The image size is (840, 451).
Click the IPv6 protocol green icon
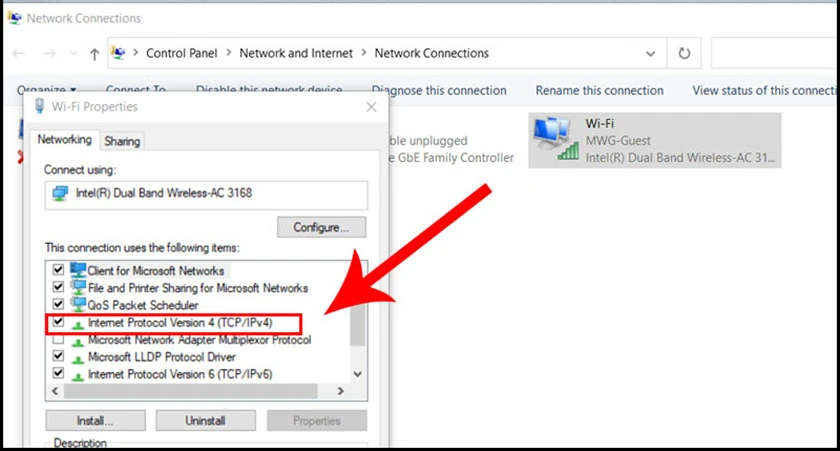coord(78,375)
